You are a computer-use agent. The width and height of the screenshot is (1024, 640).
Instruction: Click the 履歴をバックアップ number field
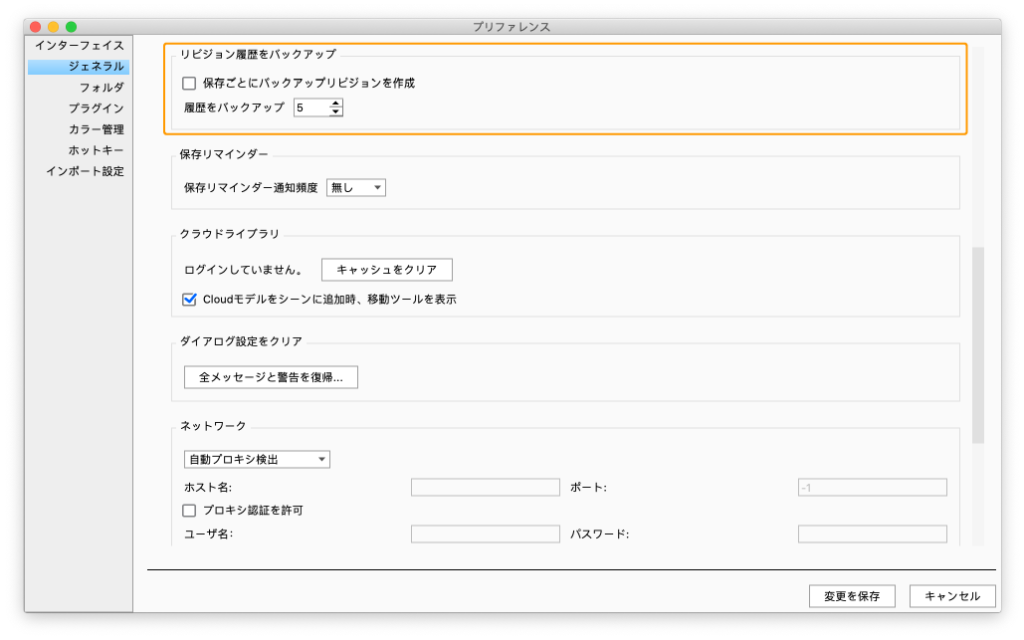click(x=312, y=108)
